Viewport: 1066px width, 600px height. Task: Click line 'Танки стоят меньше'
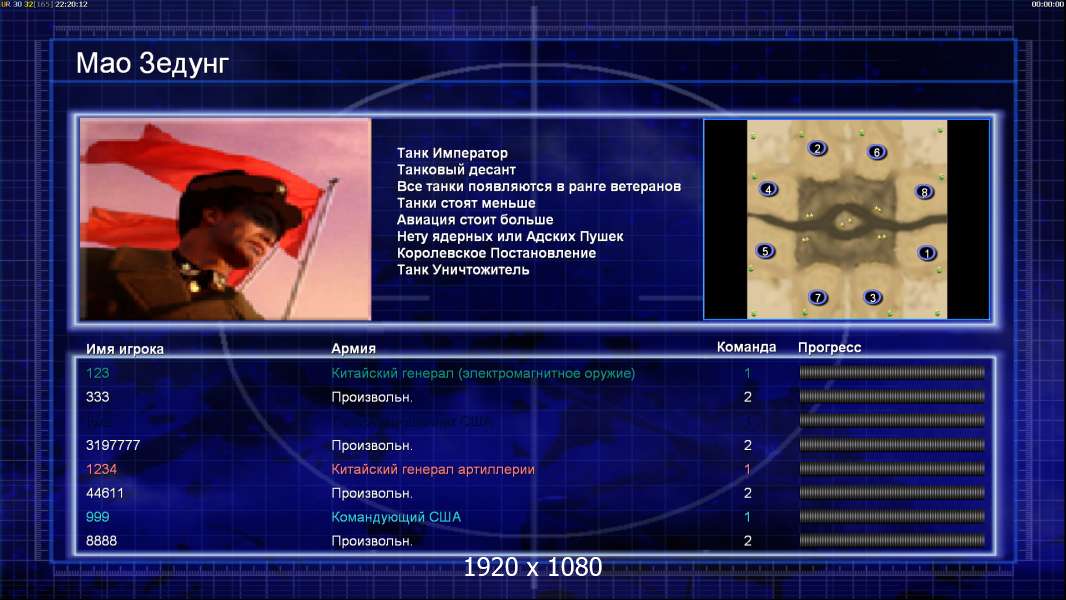466,203
